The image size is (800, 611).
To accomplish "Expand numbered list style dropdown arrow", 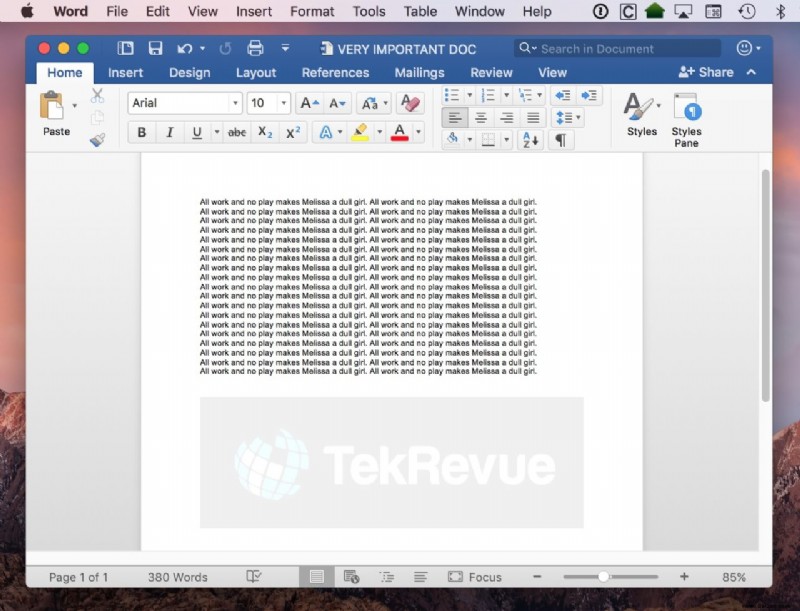I will (x=506, y=95).
